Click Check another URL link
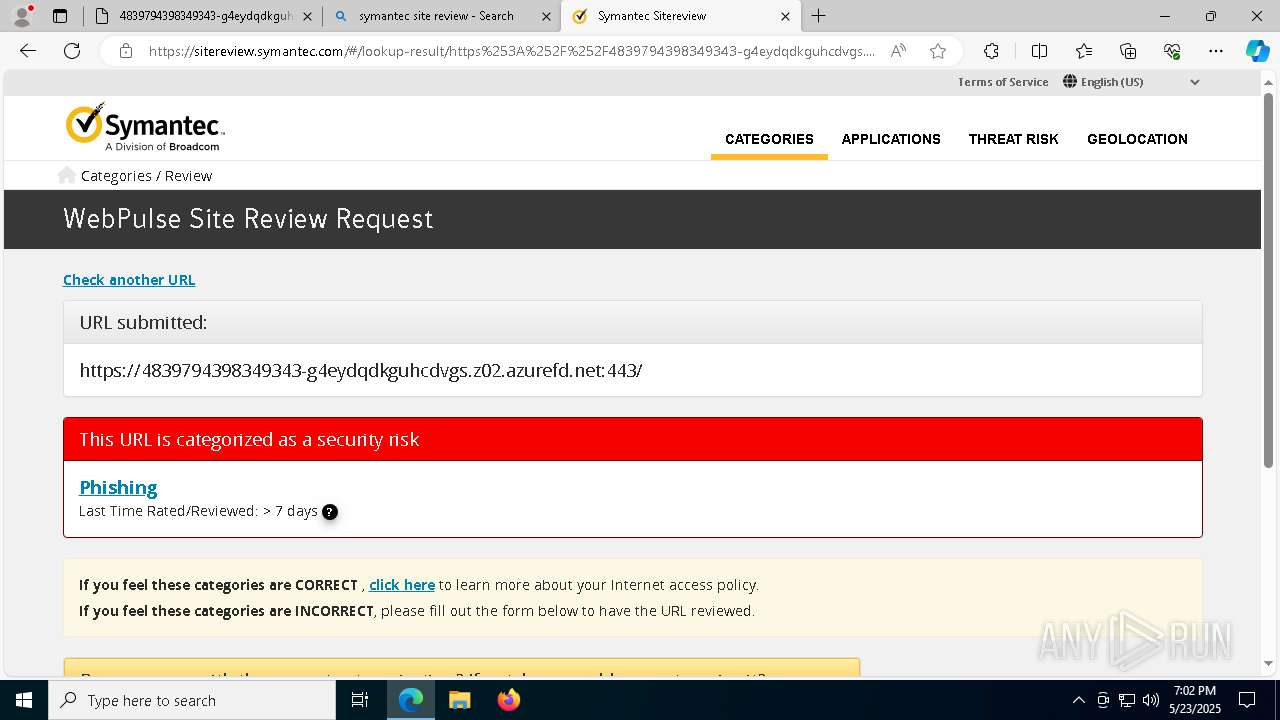The image size is (1280, 720). [129, 280]
